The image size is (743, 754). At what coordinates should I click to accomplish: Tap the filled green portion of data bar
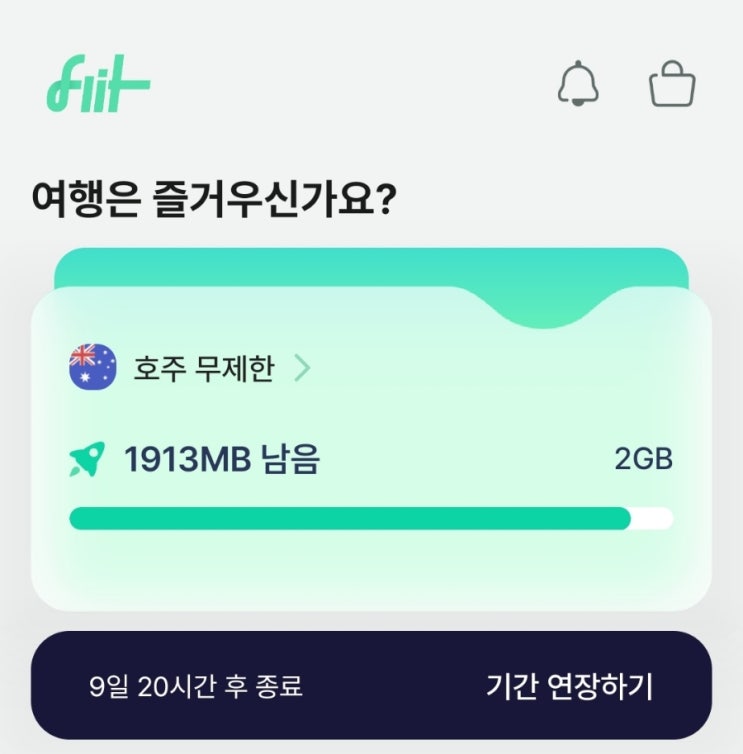tap(350, 518)
